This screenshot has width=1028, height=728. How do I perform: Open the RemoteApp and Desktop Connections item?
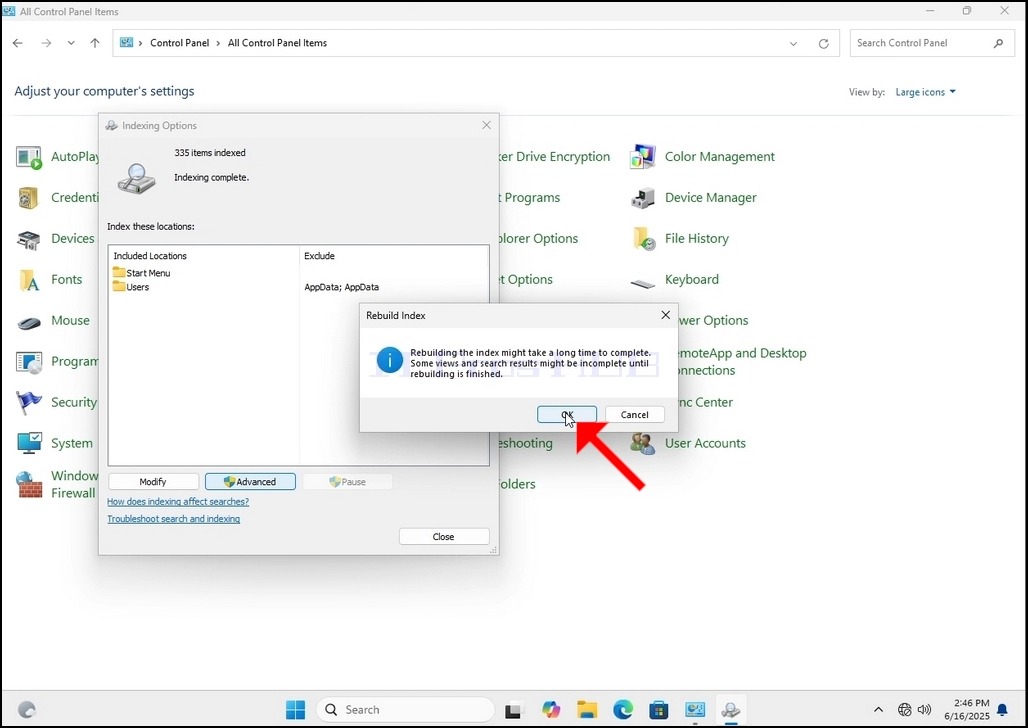[x=742, y=361]
